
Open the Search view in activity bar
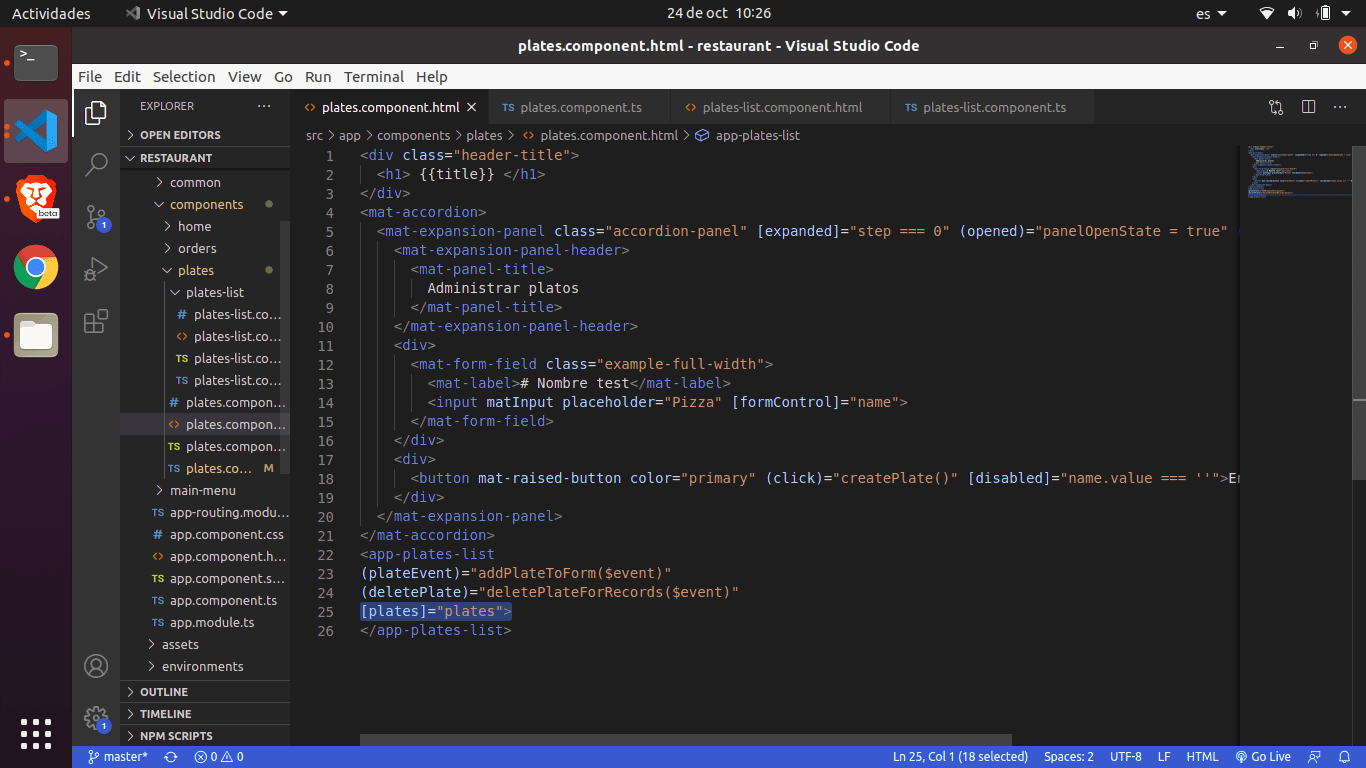point(96,165)
